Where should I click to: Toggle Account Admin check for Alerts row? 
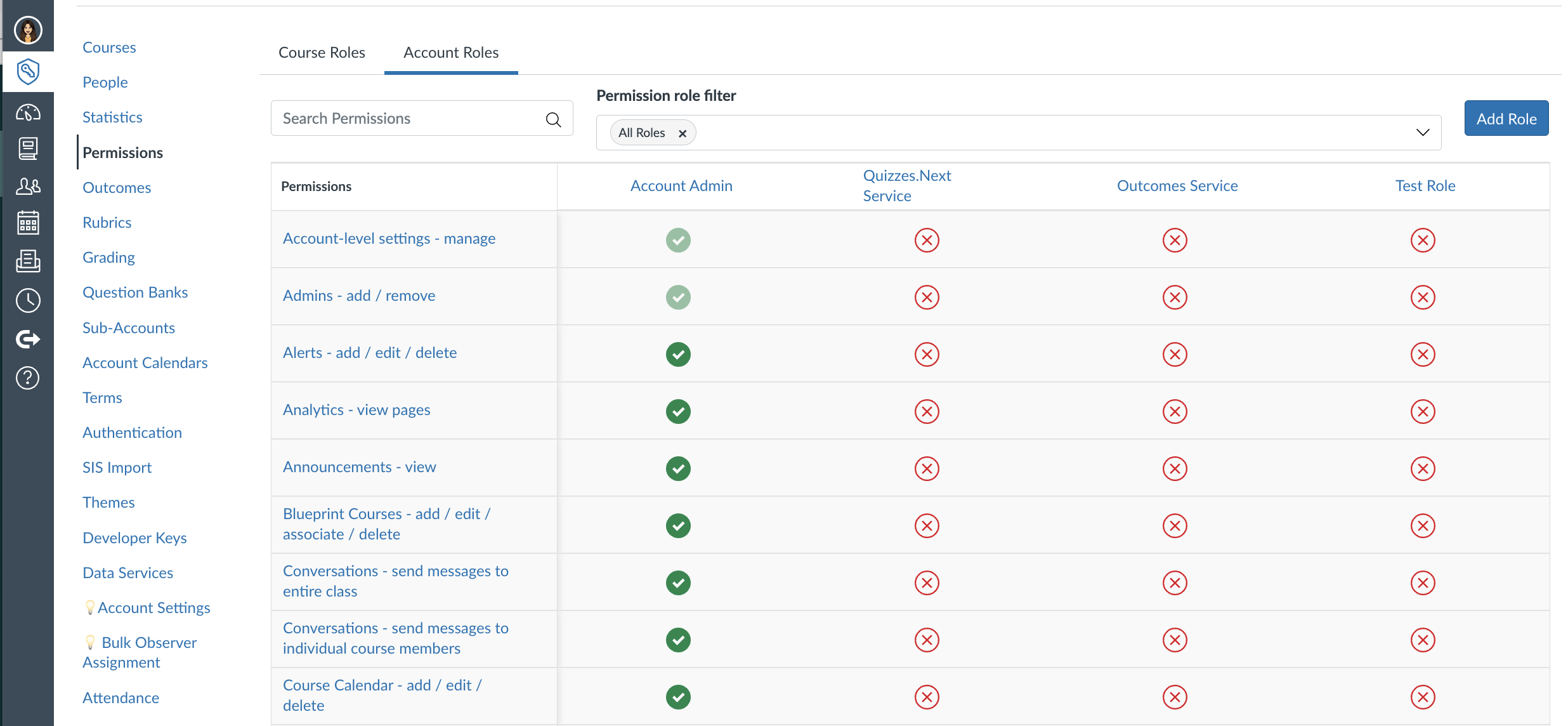[678, 354]
